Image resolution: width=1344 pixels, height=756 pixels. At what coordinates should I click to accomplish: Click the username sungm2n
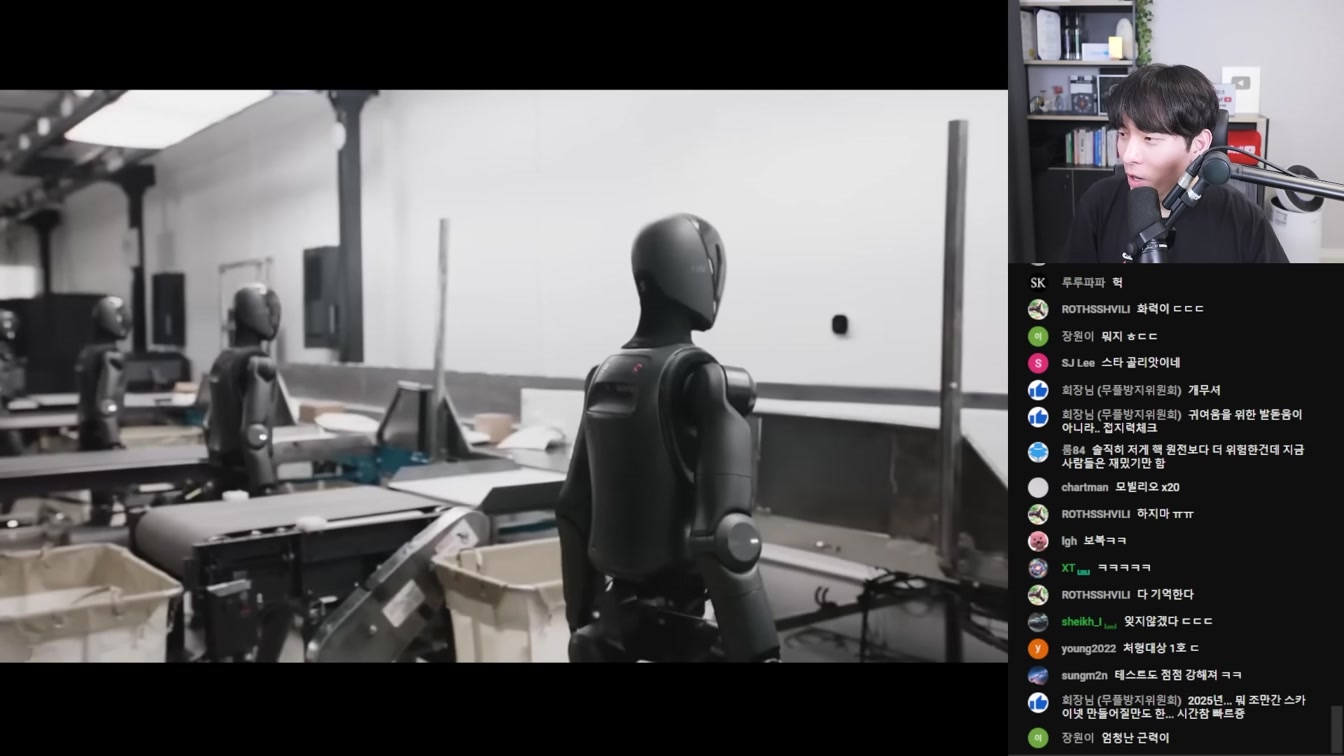[x=1084, y=675]
